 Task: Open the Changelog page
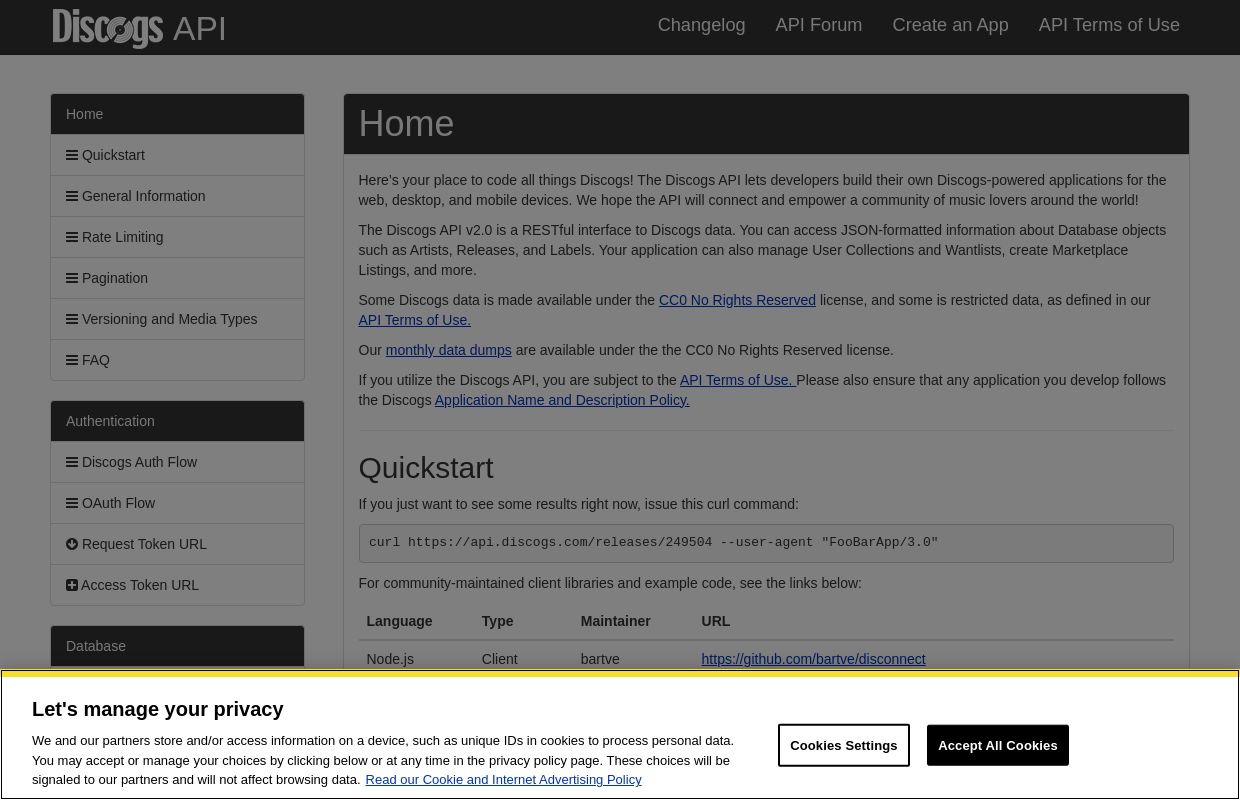pos(701,25)
